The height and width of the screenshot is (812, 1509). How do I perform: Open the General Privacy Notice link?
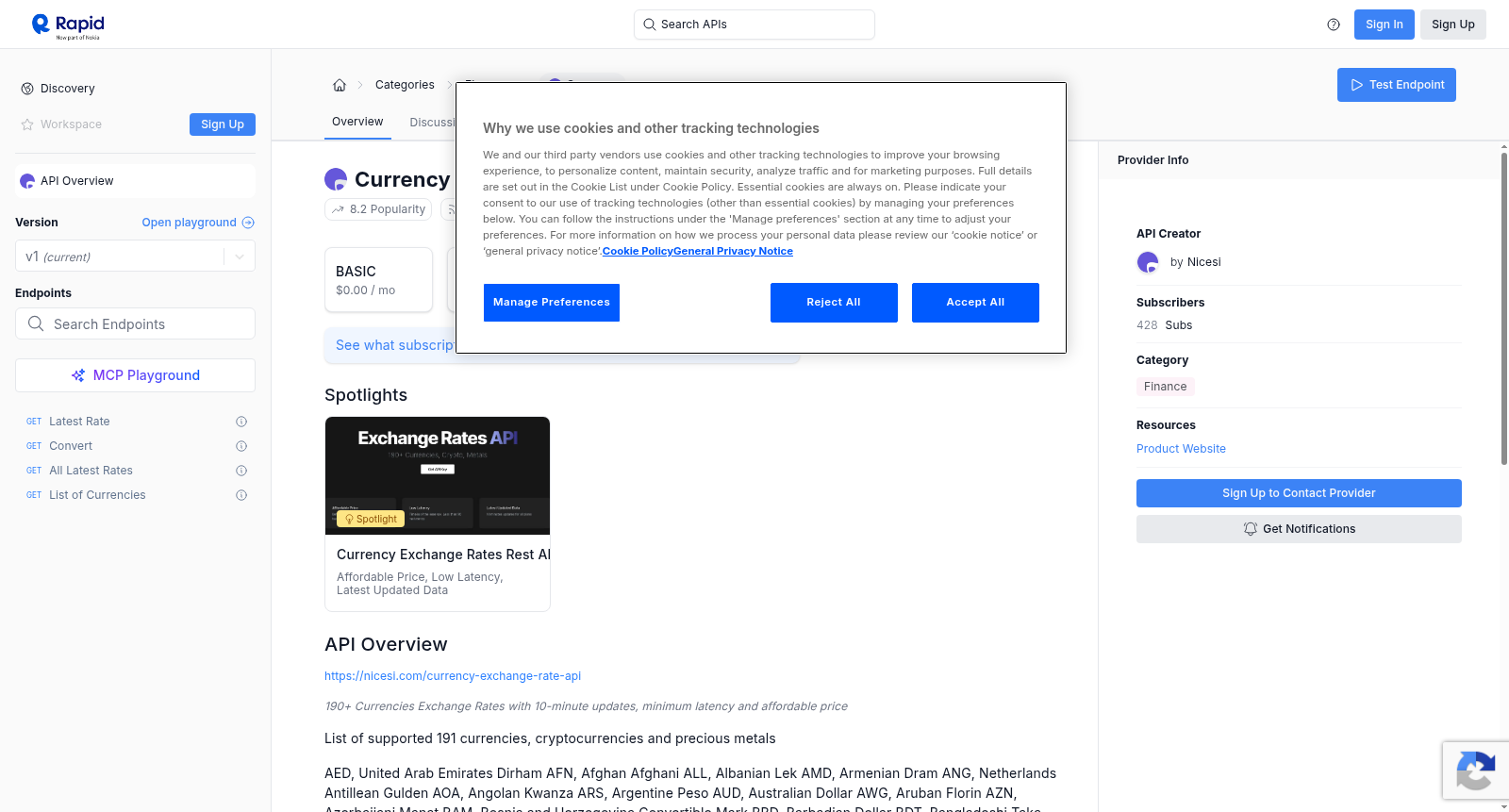(733, 251)
